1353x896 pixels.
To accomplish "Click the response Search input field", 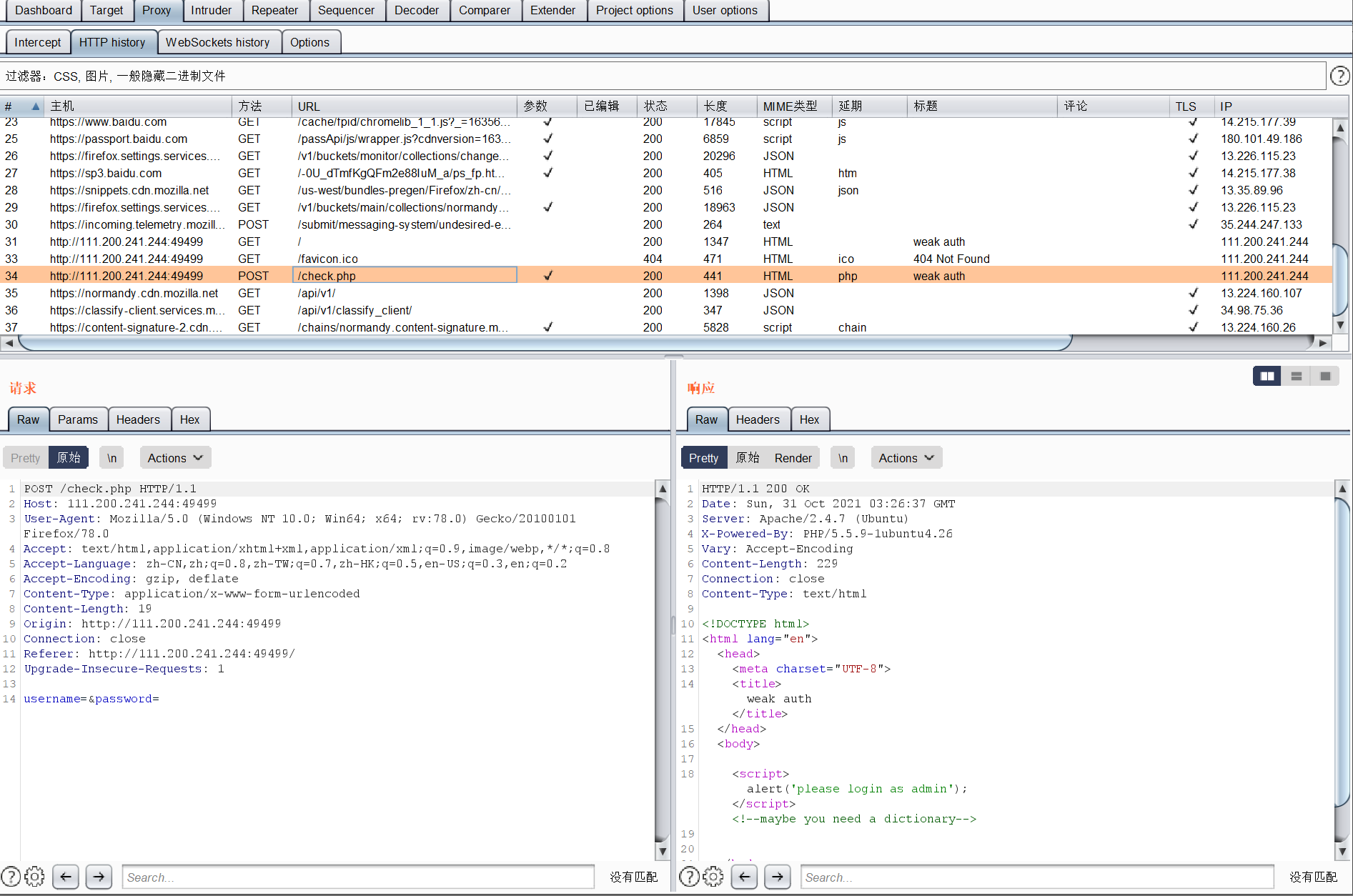I will [x=1037, y=877].
